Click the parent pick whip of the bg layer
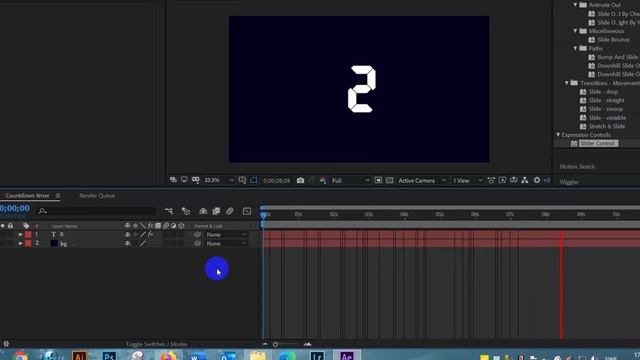 click(198, 243)
